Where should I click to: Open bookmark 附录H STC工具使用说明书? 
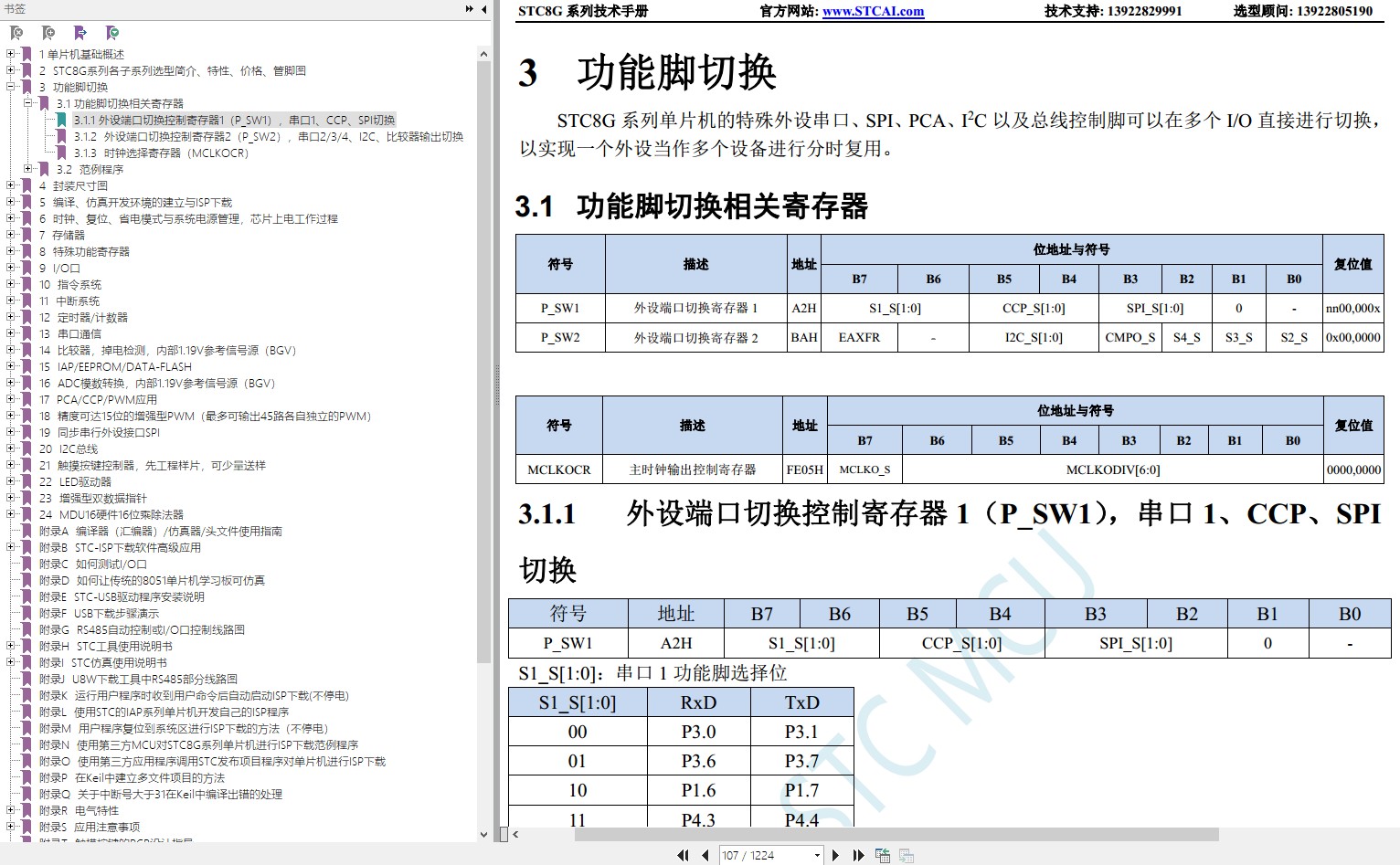tap(105, 646)
